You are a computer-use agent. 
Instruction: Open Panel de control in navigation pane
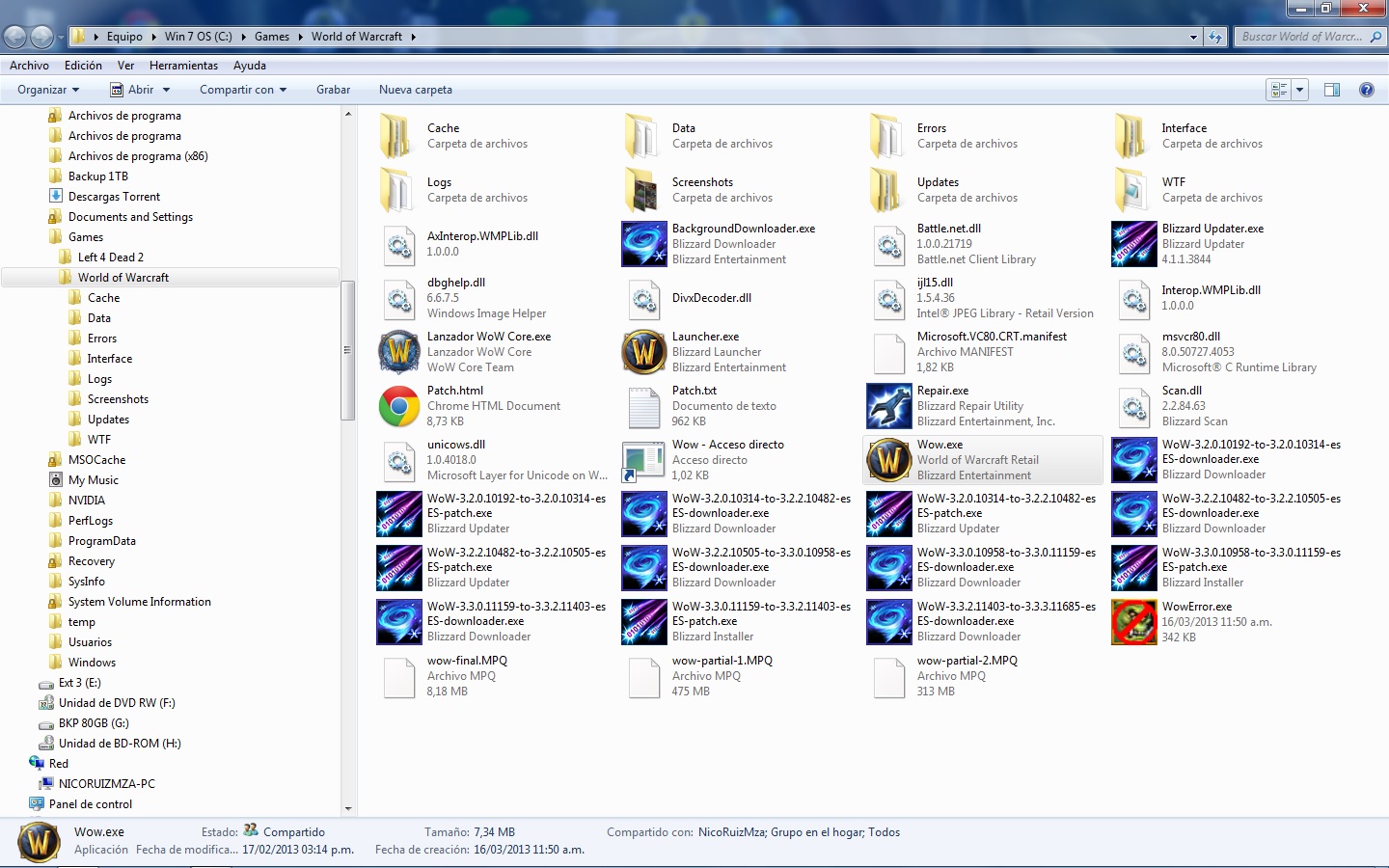pos(91,804)
